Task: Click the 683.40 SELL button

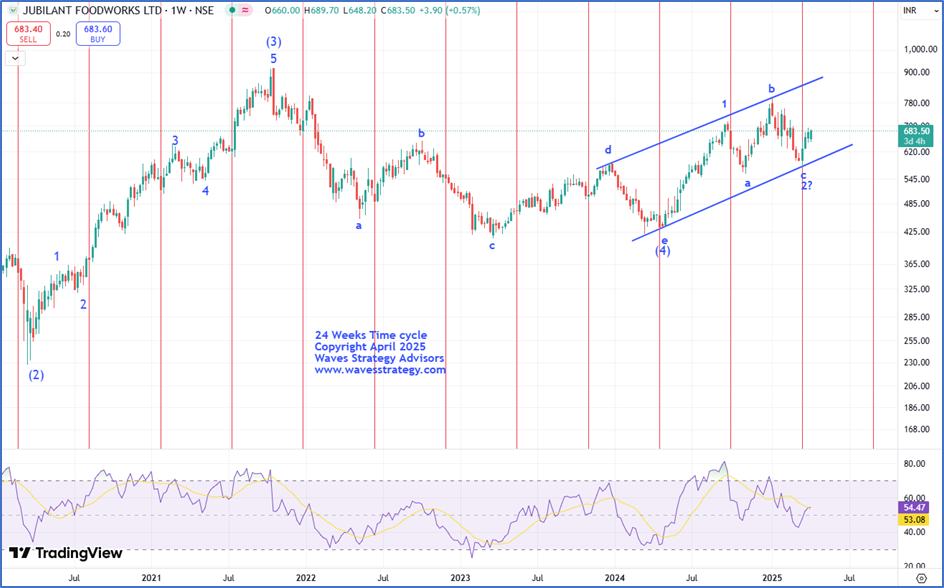Action: (28, 34)
